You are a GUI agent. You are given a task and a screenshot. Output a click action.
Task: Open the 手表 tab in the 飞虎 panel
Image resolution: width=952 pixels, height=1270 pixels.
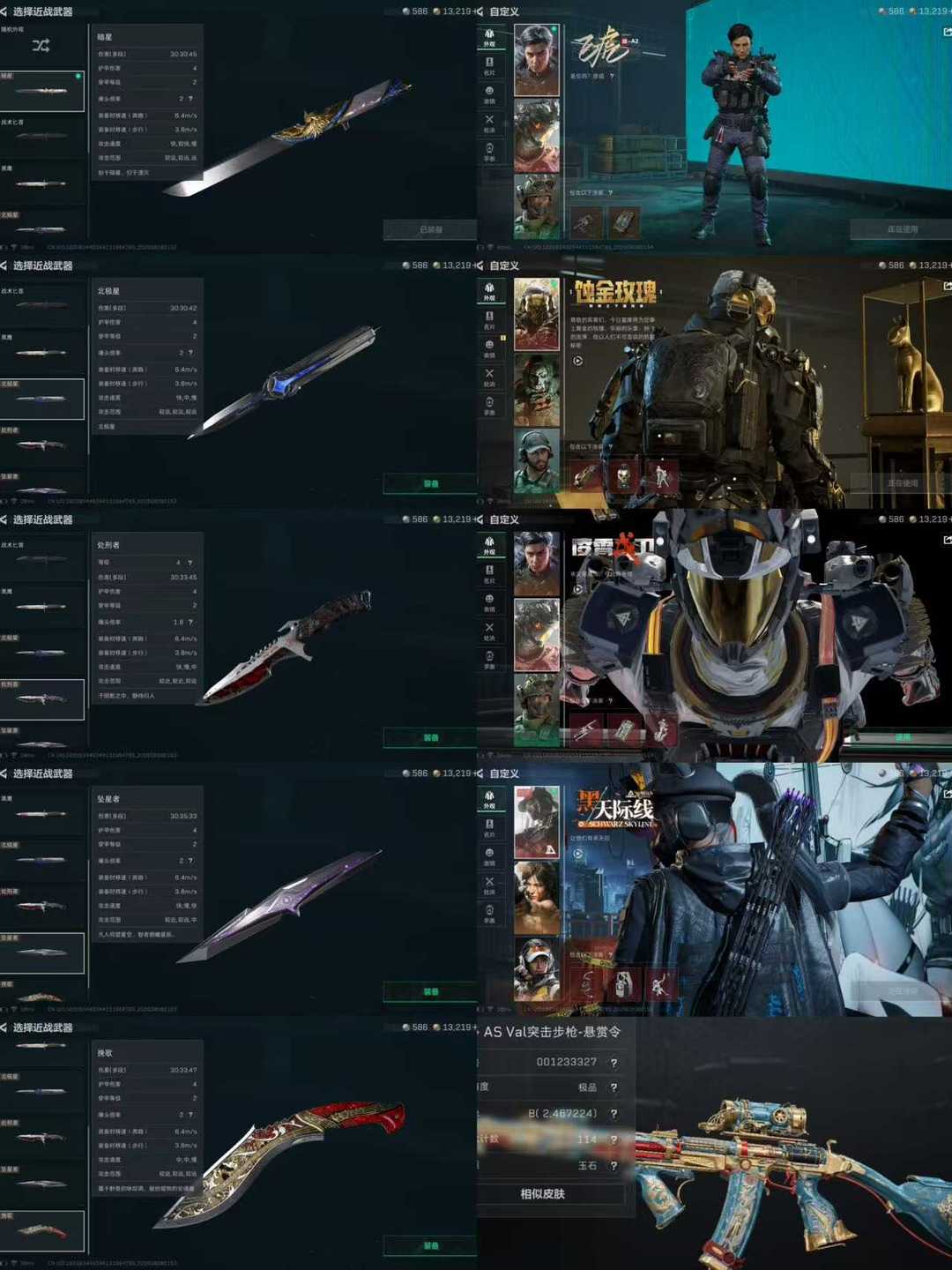(489, 152)
